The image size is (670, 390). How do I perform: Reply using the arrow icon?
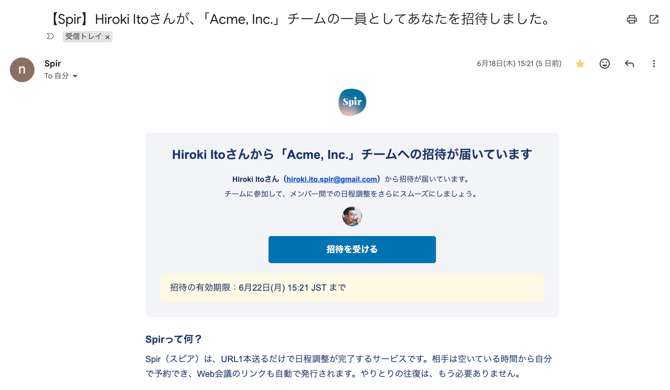(x=629, y=64)
